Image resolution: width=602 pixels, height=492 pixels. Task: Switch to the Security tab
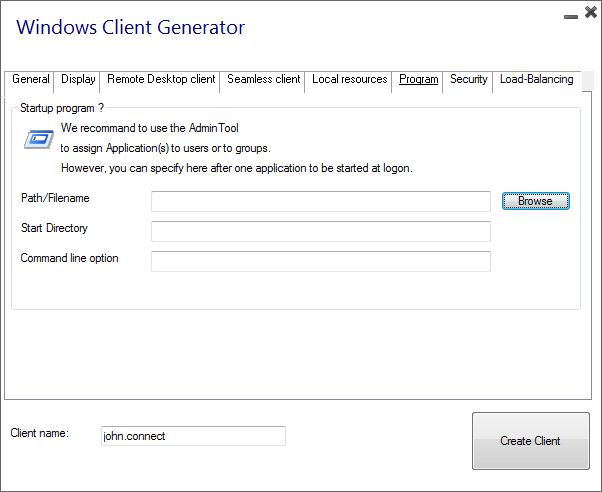[468, 81]
